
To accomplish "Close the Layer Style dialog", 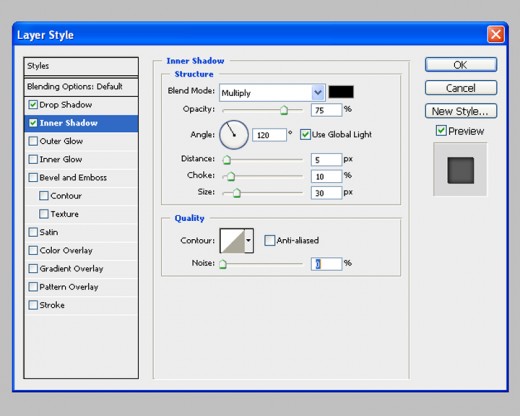I will click(496, 35).
